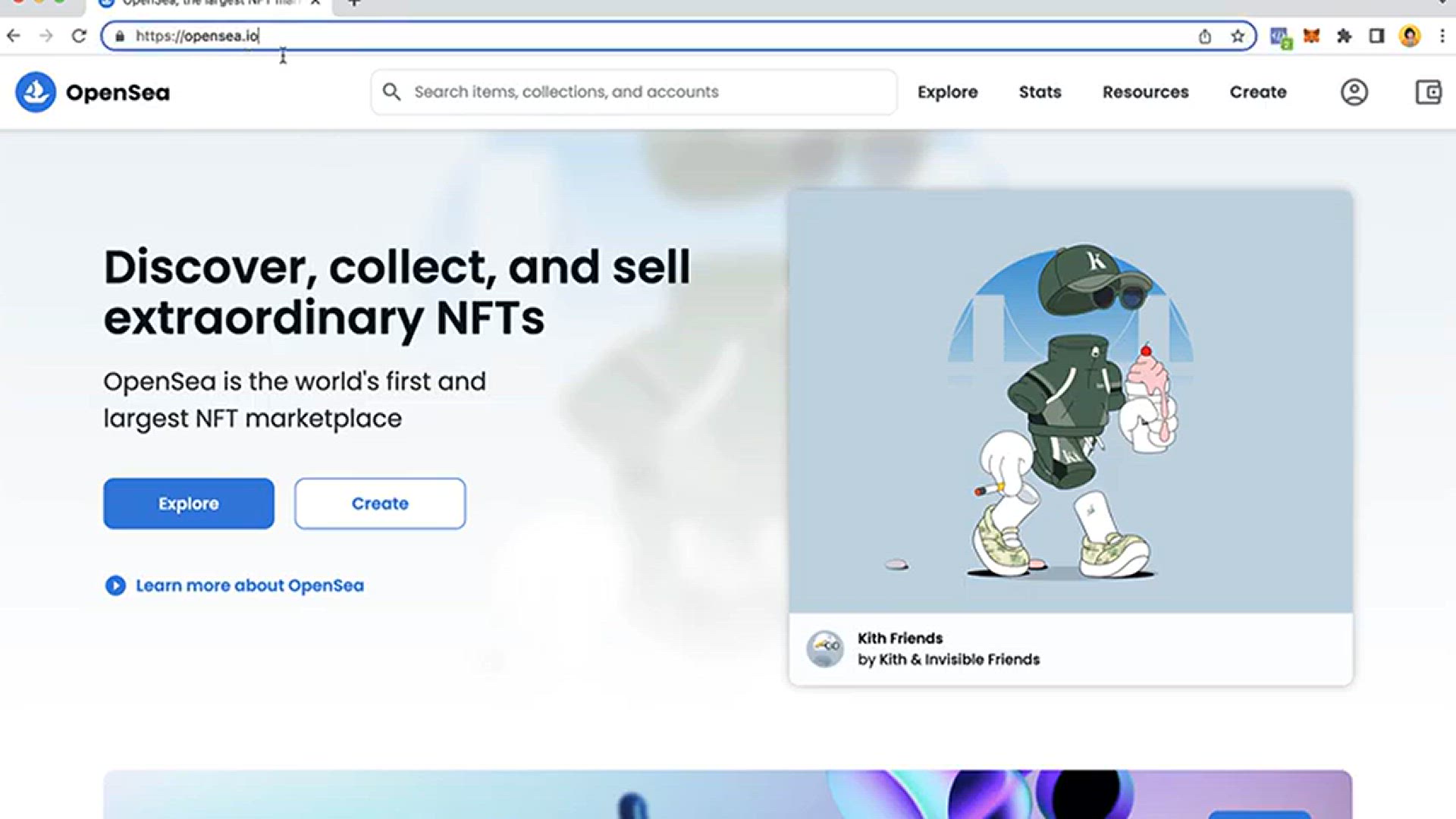This screenshot has width=1456, height=819.
Task: Click Create in the navigation bar
Action: (1257, 92)
